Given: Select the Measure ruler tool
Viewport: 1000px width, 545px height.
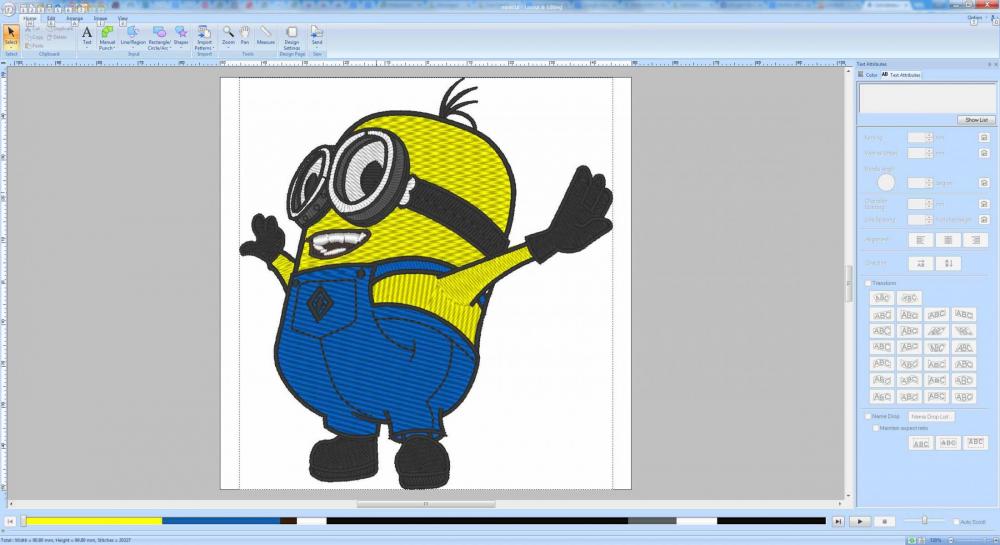Looking at the screenshot, I should pyautogui.click(x=265, y=37).
